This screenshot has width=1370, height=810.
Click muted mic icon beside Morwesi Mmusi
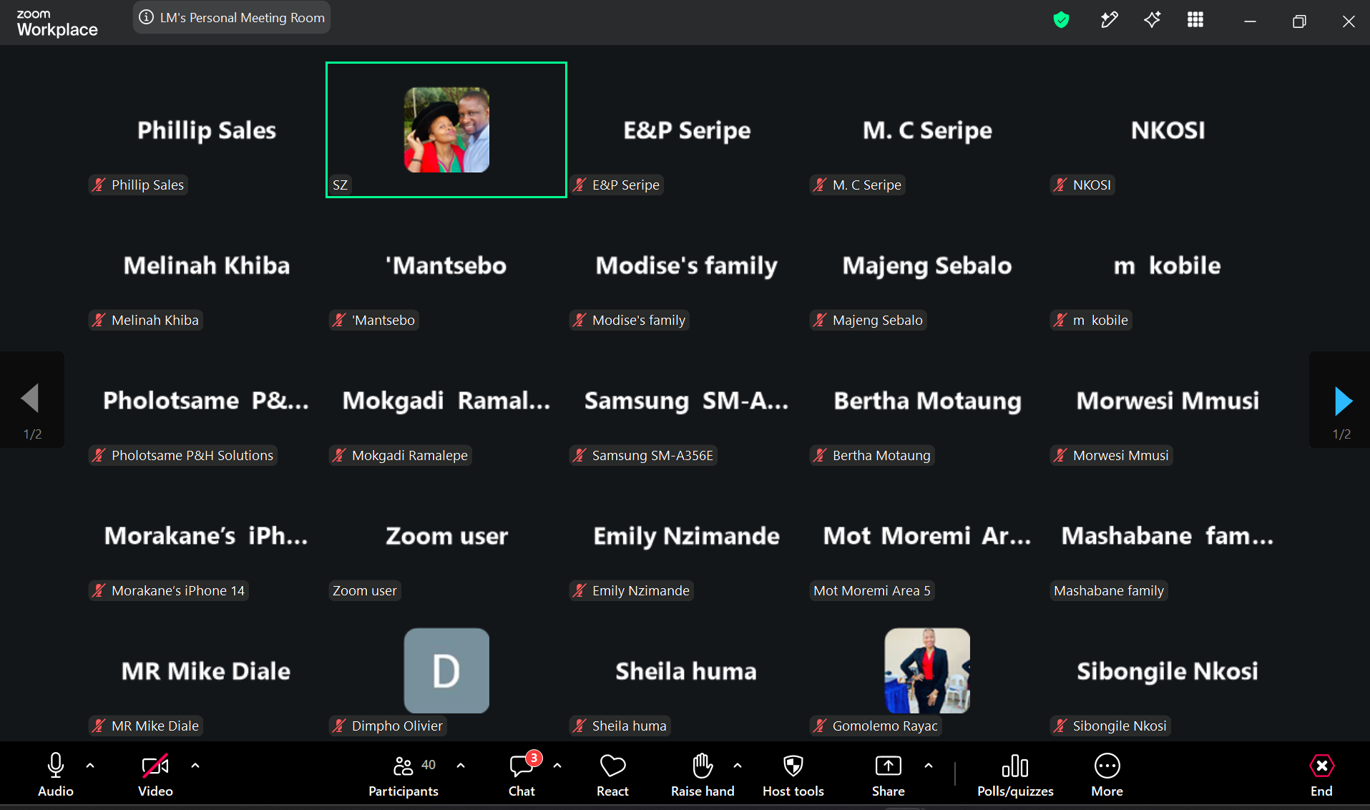[x=1060, y=455]
